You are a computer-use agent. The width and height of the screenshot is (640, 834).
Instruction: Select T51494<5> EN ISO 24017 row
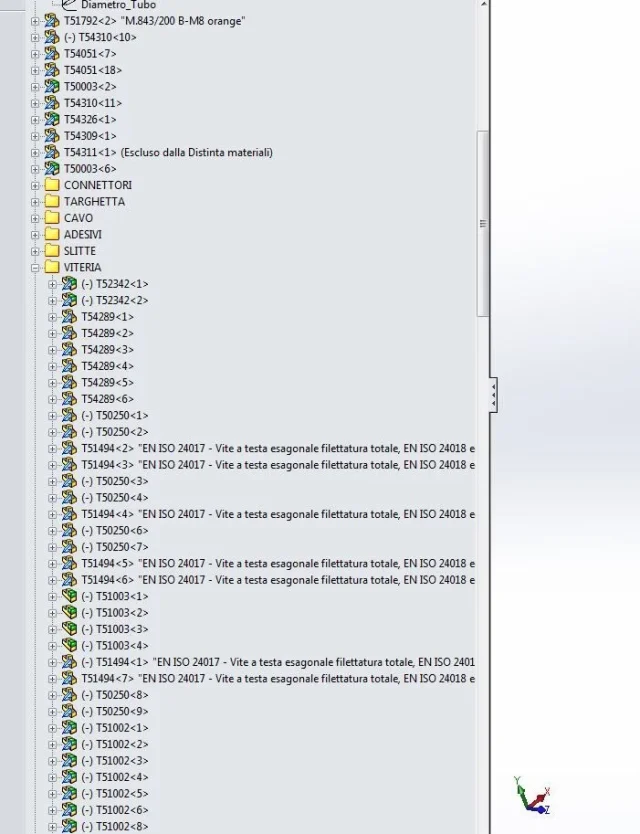click(278, 564)
